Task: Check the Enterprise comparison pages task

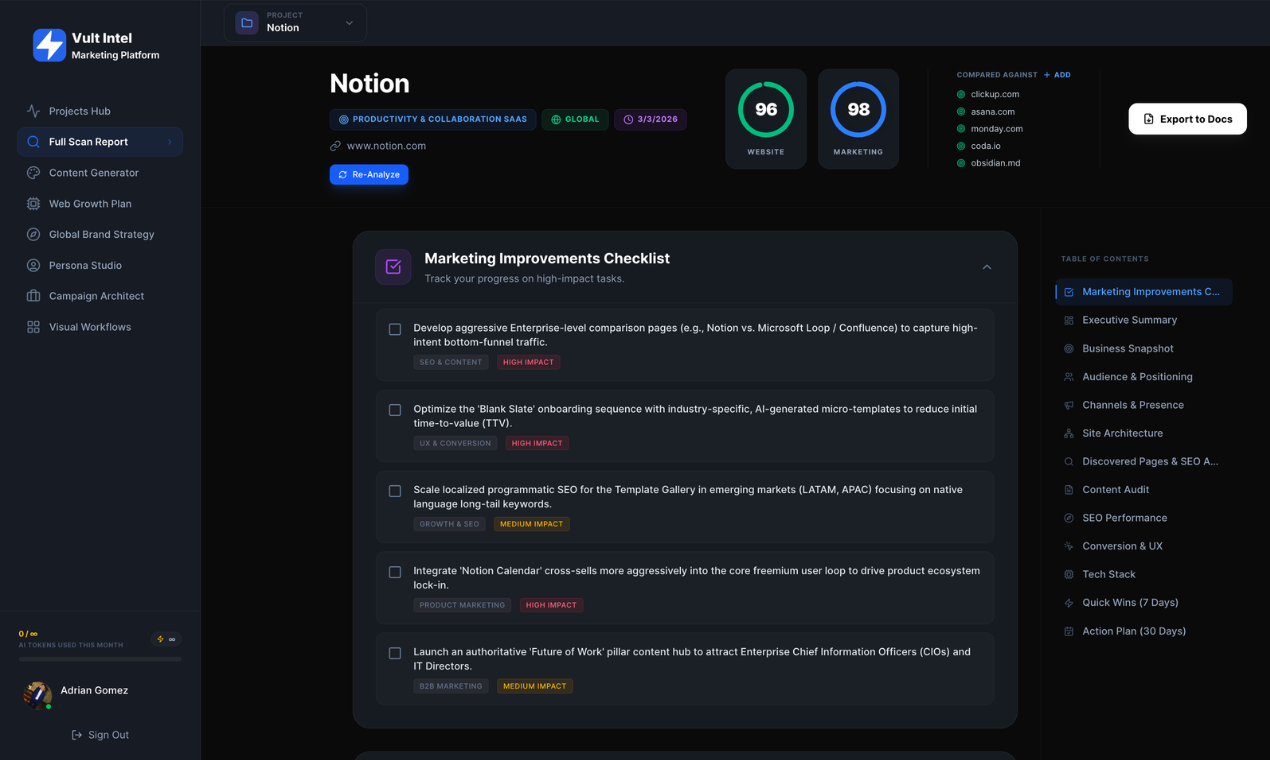Action: (x=394, y=328)
